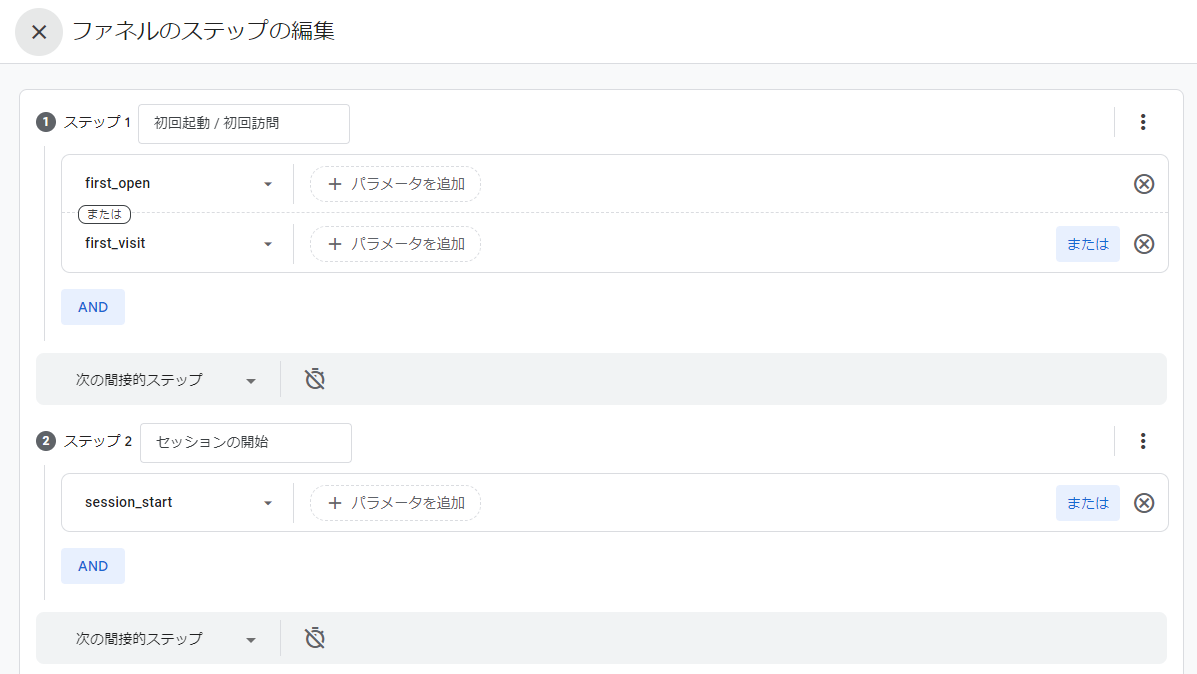Click または button in first_visit row
The image size is (1197, 674).
point(1087,244)
